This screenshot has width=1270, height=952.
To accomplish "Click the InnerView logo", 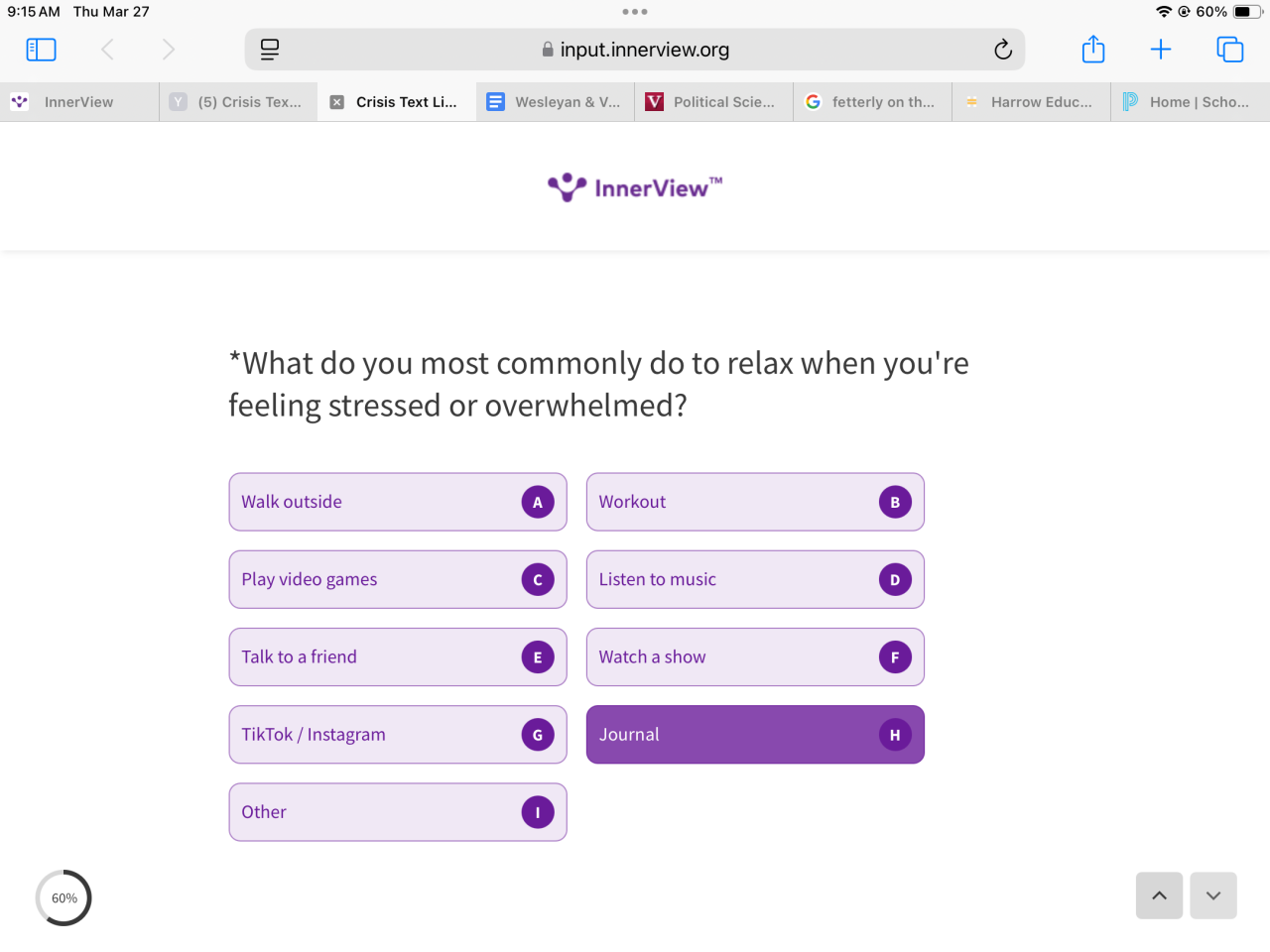I will point(635,187).
